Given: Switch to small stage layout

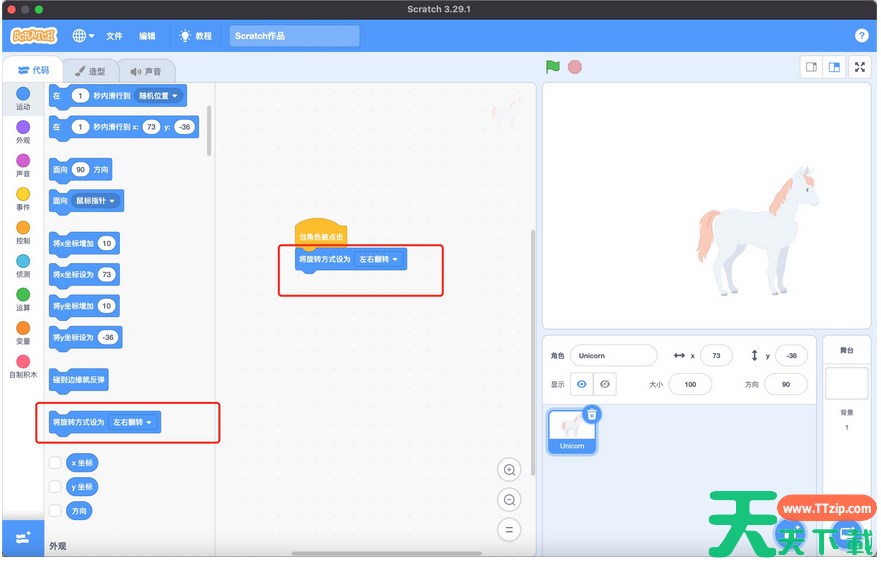Looking at the screenshot, I should click(x=811, y=67).
